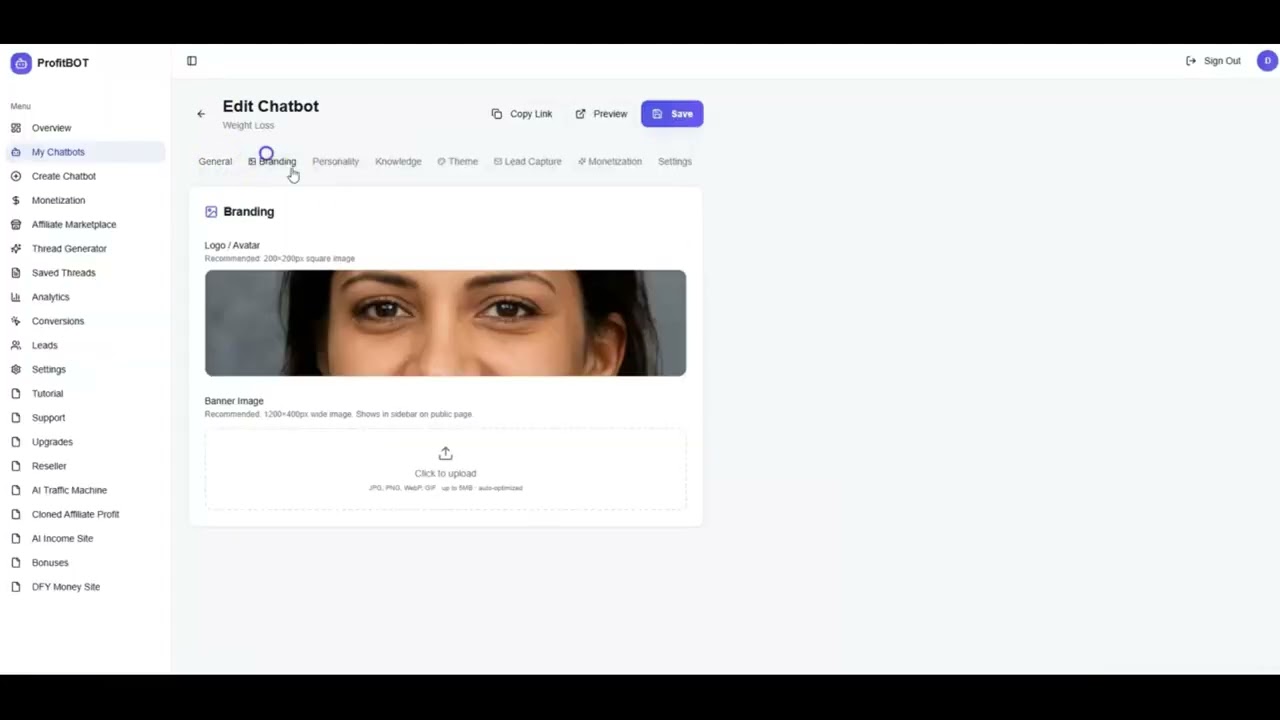Open Cloned Affiliate Profit page

point(85,514)
